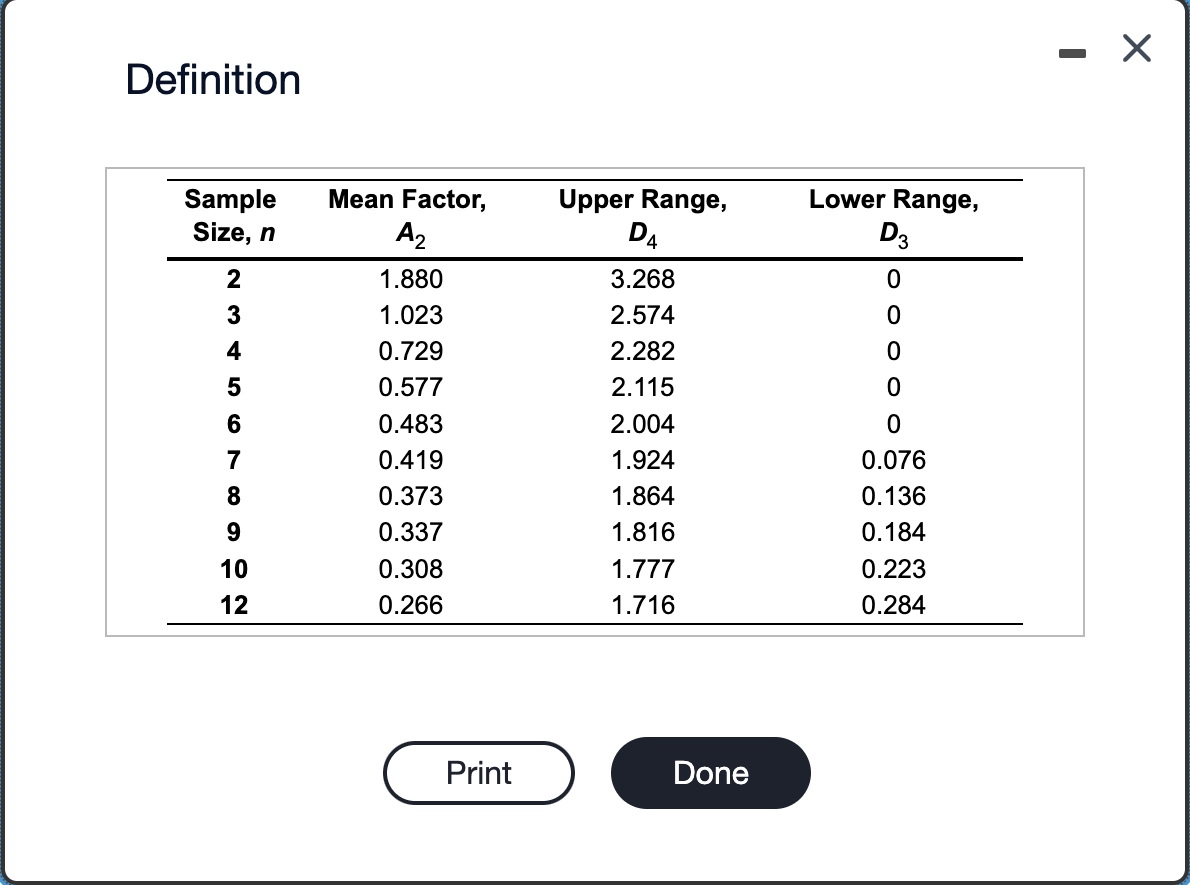Select the Sample Size column header
The image size is (1190, 885).
point(230,217)
